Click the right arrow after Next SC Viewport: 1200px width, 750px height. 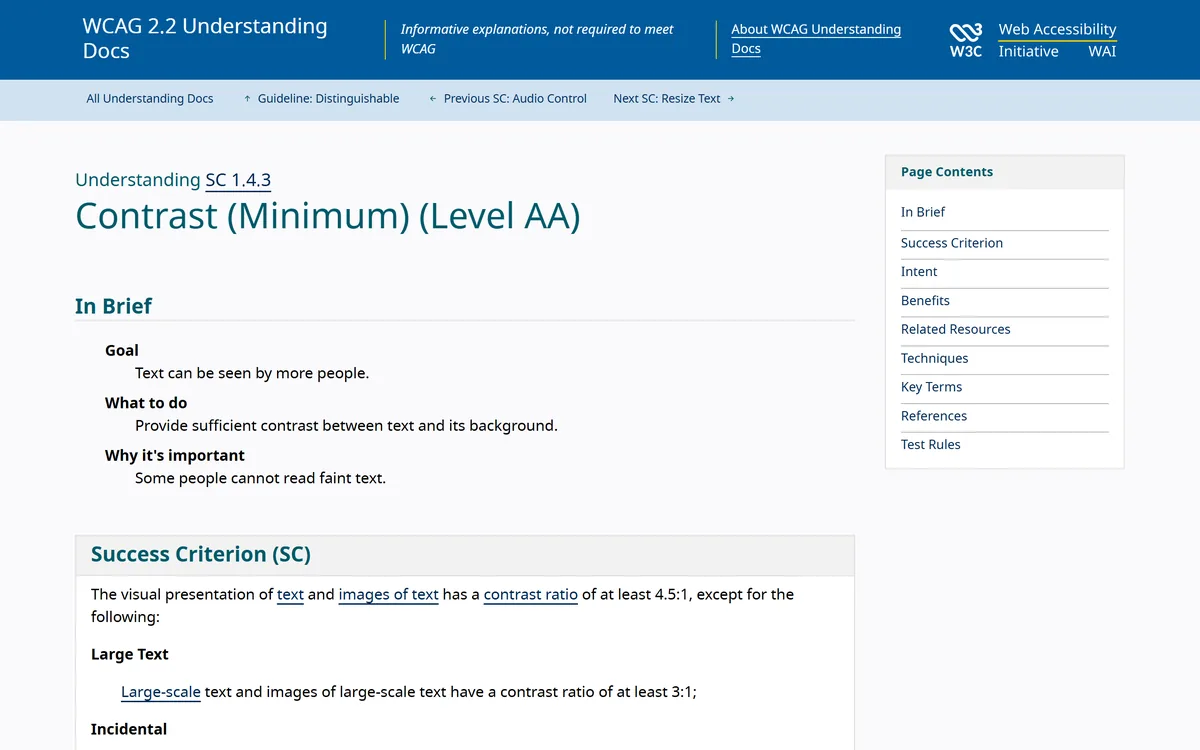click(731, 98)
